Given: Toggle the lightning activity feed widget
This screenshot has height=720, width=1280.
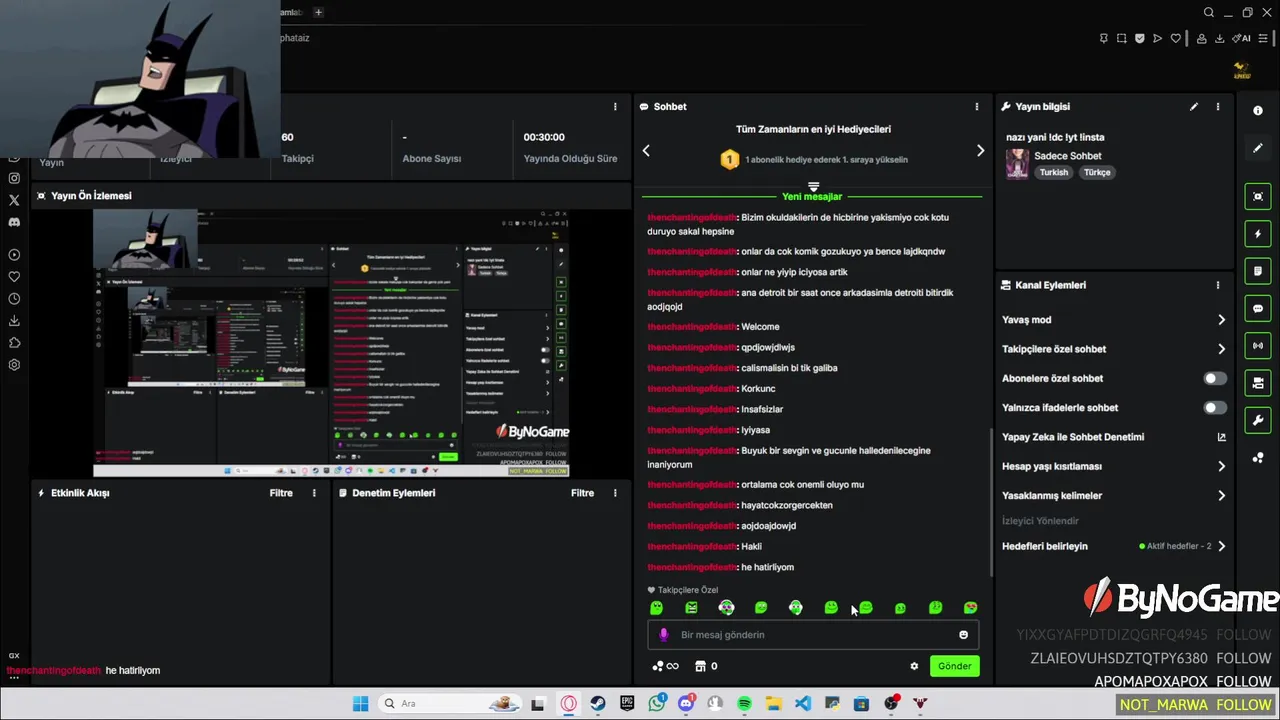Looking at the screenshot, I should coord(1258,234).
